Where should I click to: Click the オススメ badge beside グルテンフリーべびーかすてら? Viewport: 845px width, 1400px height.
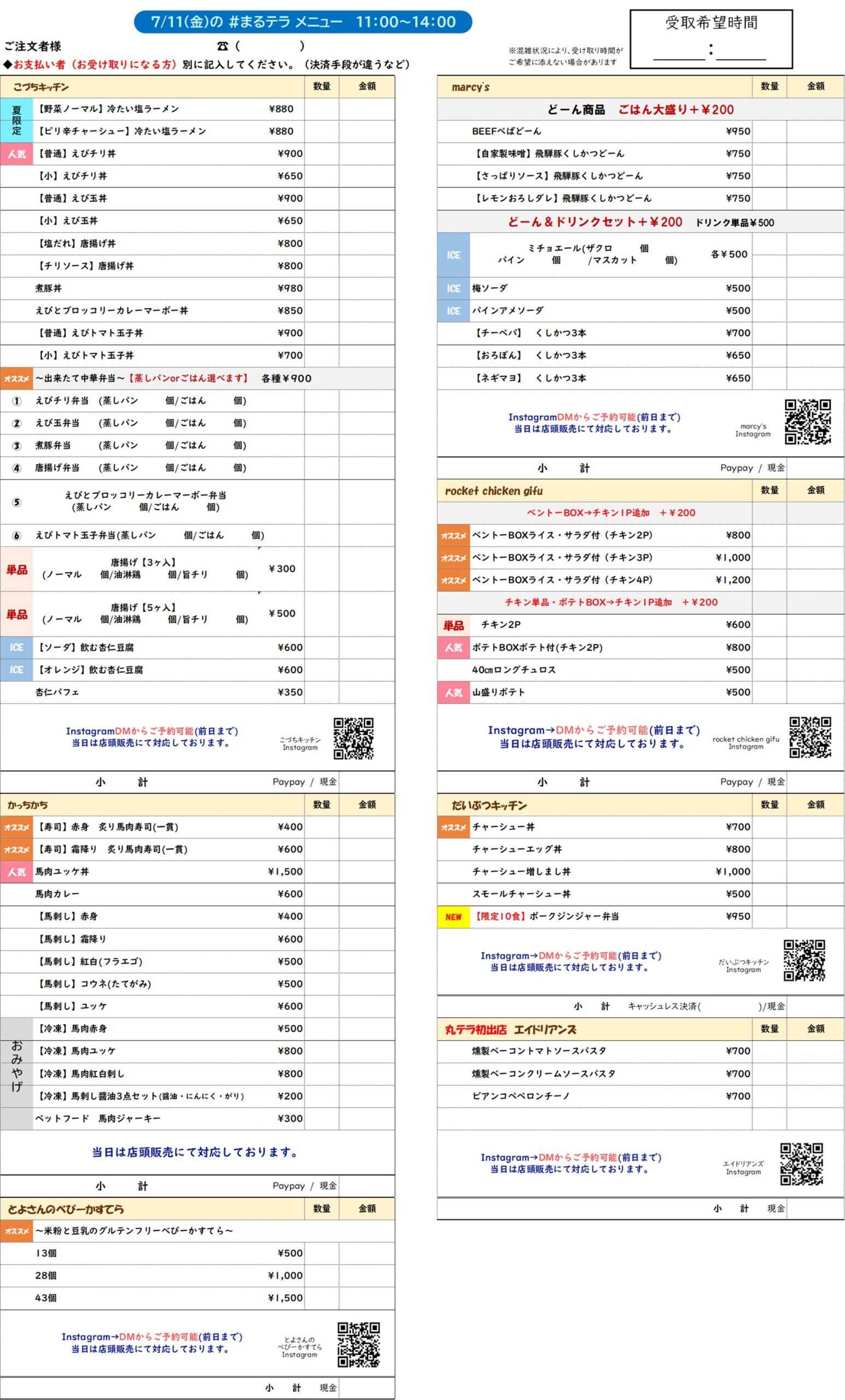pos(16,1230)
